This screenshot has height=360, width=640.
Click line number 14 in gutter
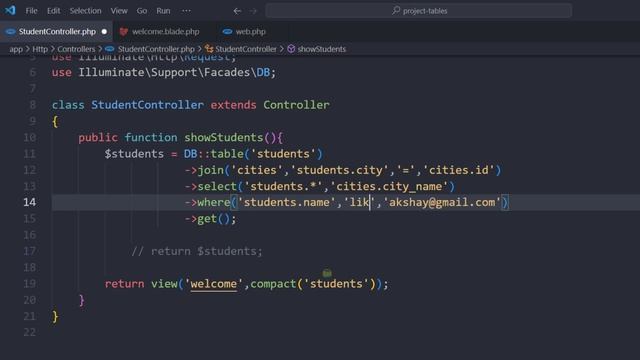[29, 202]
